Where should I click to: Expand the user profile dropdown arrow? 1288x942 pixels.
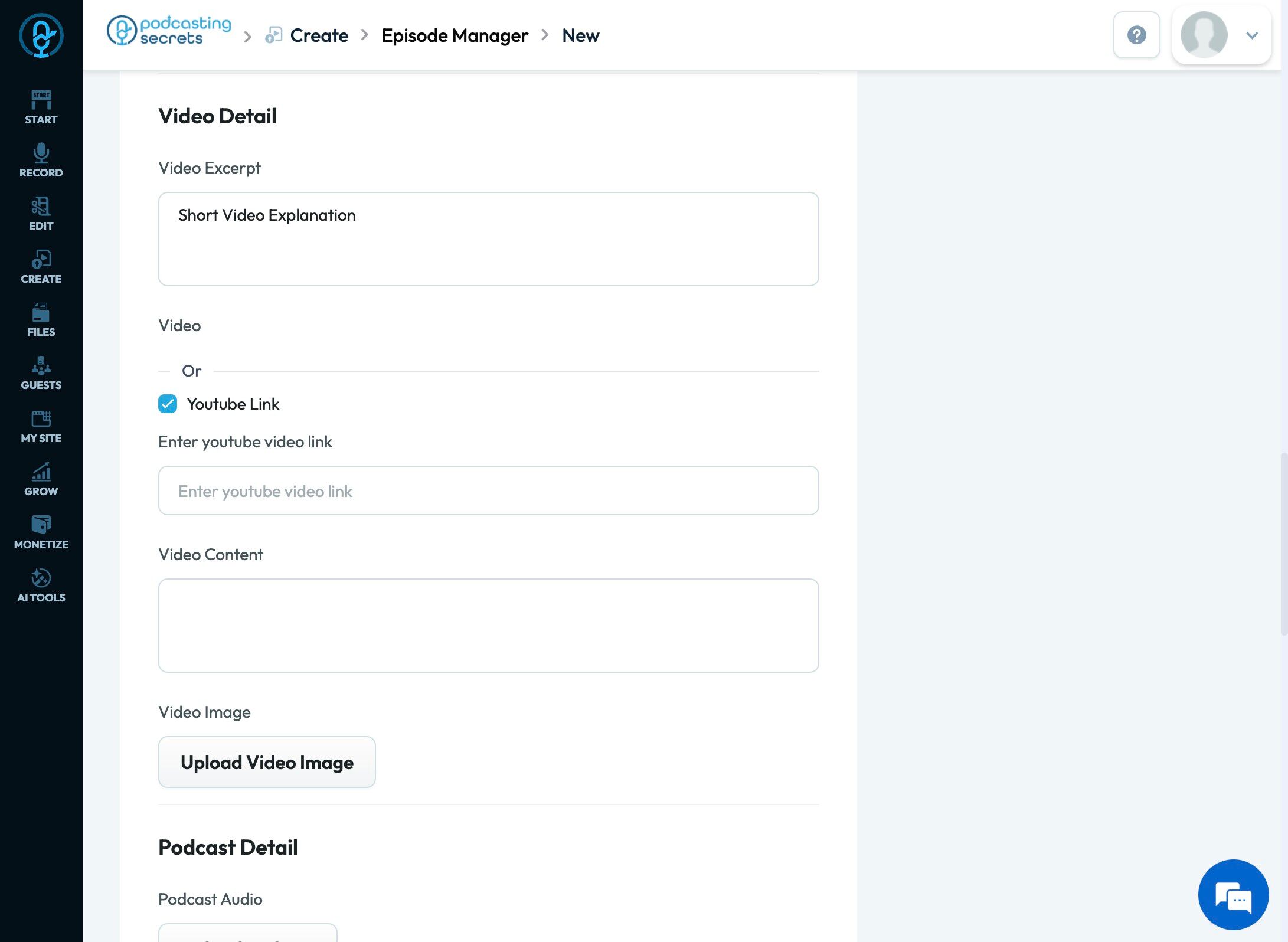coord(1252,35)
